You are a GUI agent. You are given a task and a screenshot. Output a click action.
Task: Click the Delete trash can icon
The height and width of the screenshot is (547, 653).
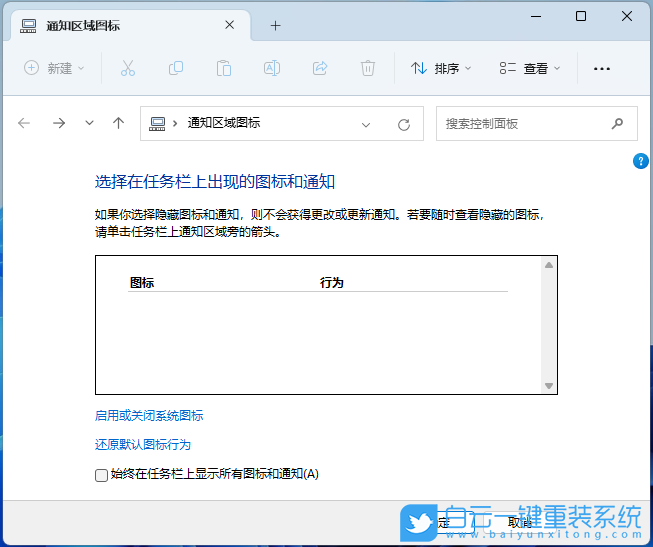368,68
